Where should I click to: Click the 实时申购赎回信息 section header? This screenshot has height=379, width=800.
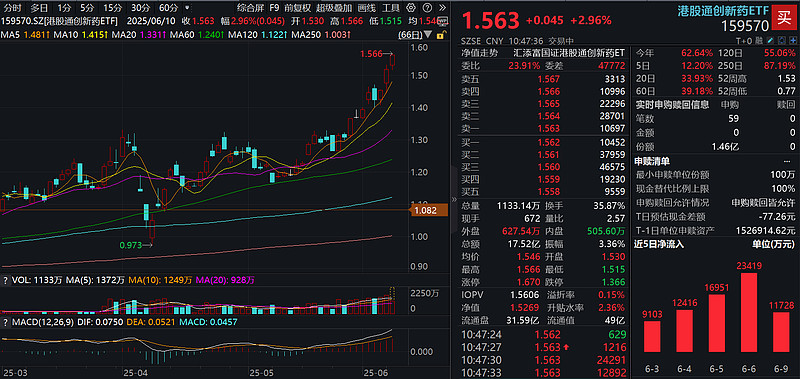point(672,105)
